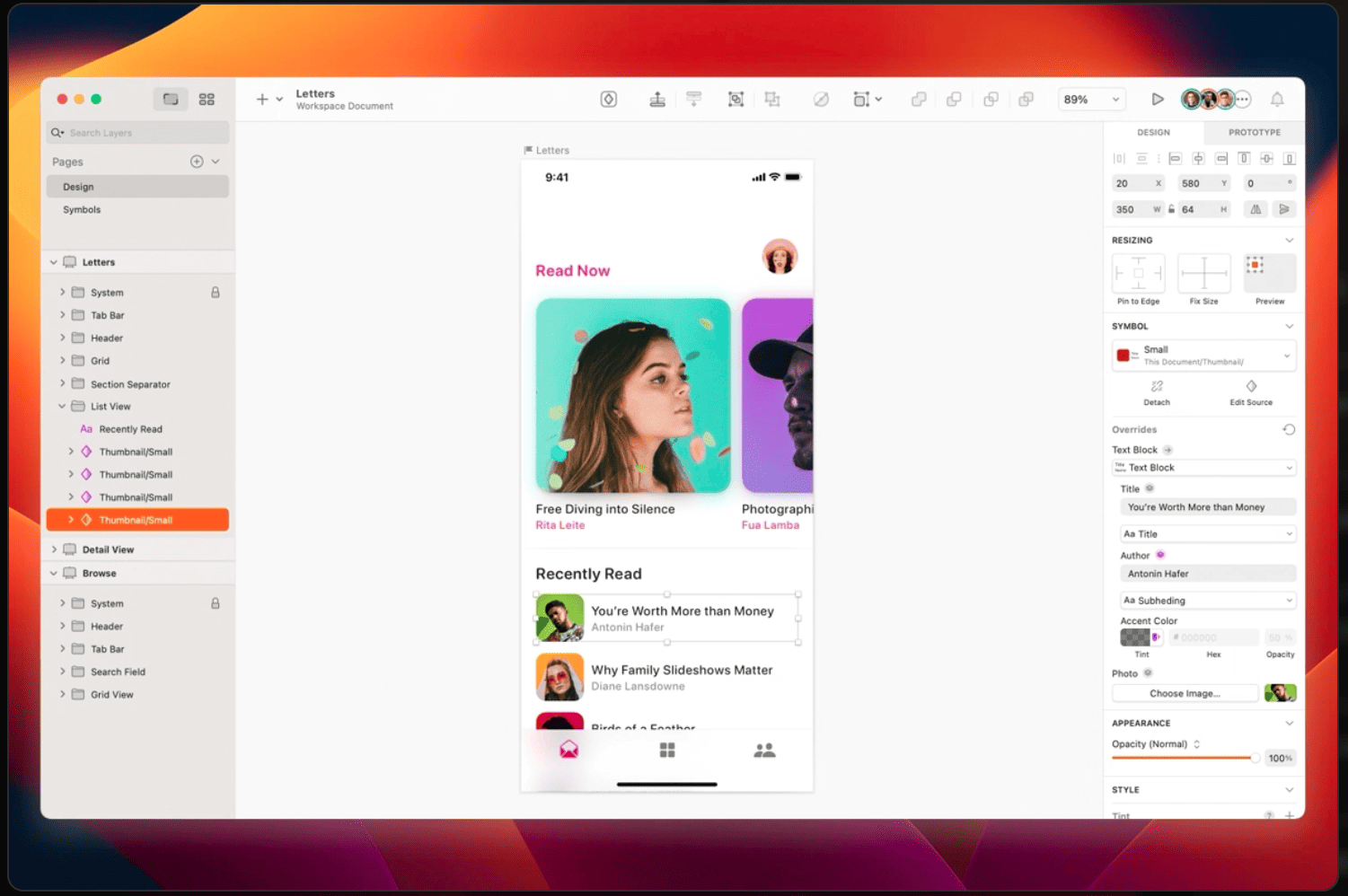1348x896 pixels.
Task: Reset overrides with the circular arrow icon
Action: pos(1289,429)
